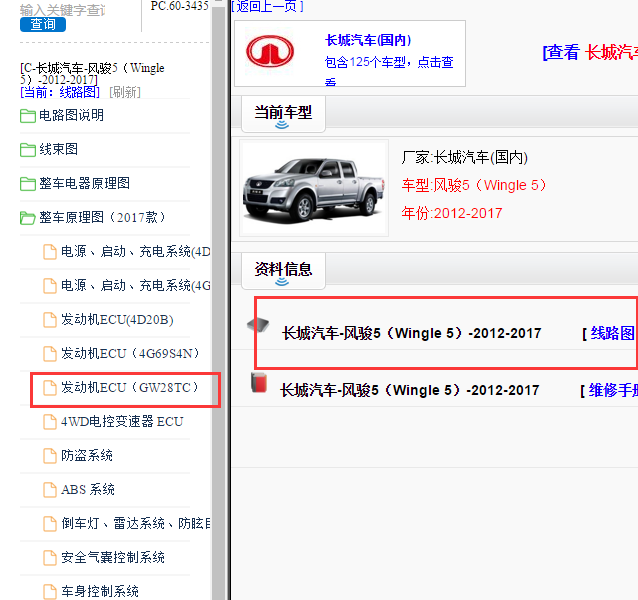Click second row title 长城汽车-风骏5 维修手册 entry
Viewport: 638px width, 600px height.
[409, 391]
